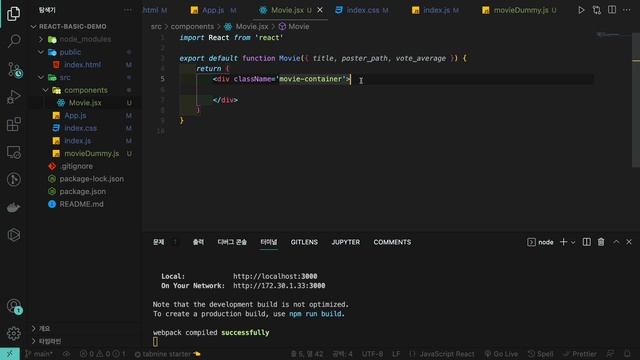
Task: Open the Remote Explorer icon
Action: pyautogui.click(x=13, y=152)
